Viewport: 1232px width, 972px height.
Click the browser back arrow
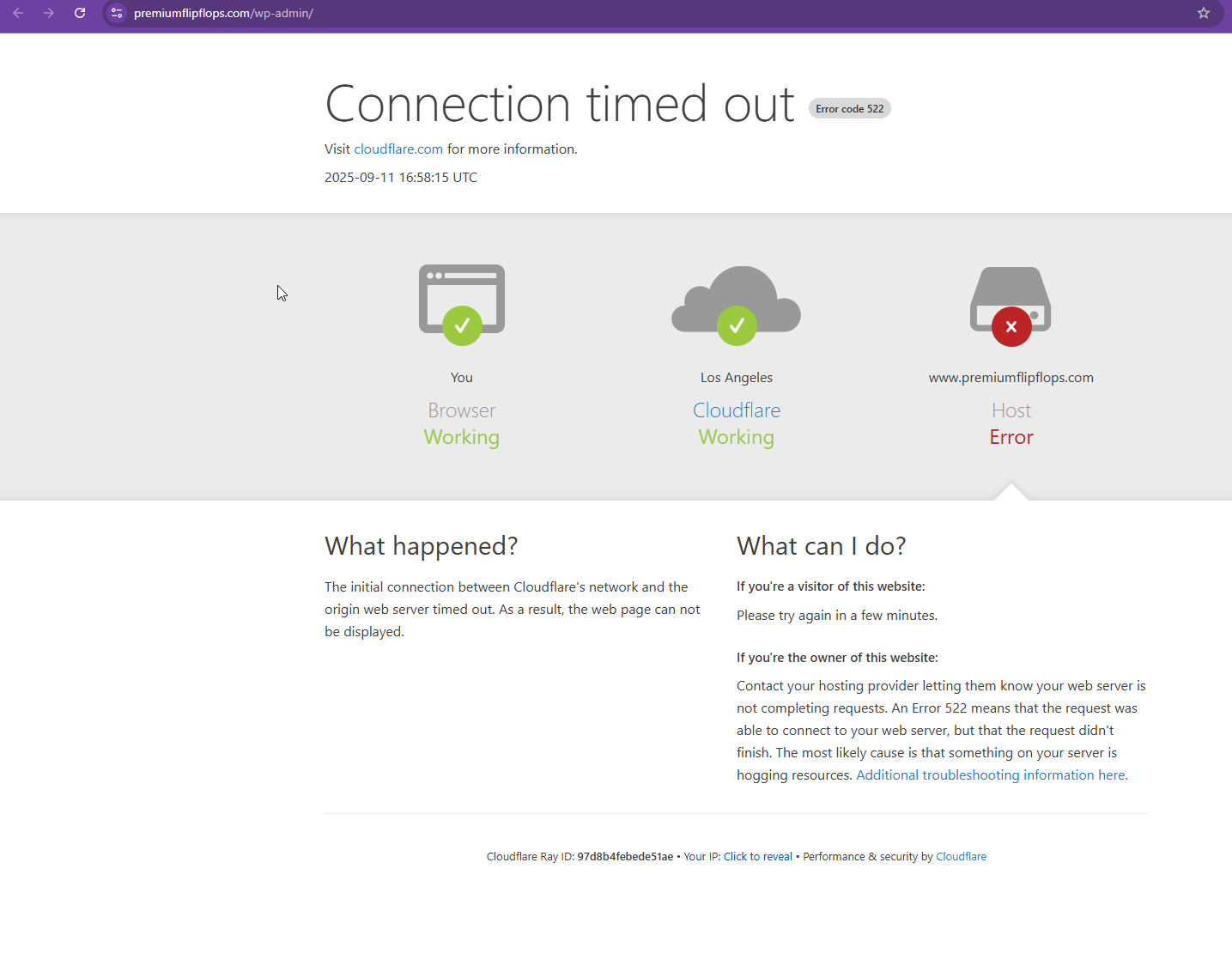pos(18,13)
